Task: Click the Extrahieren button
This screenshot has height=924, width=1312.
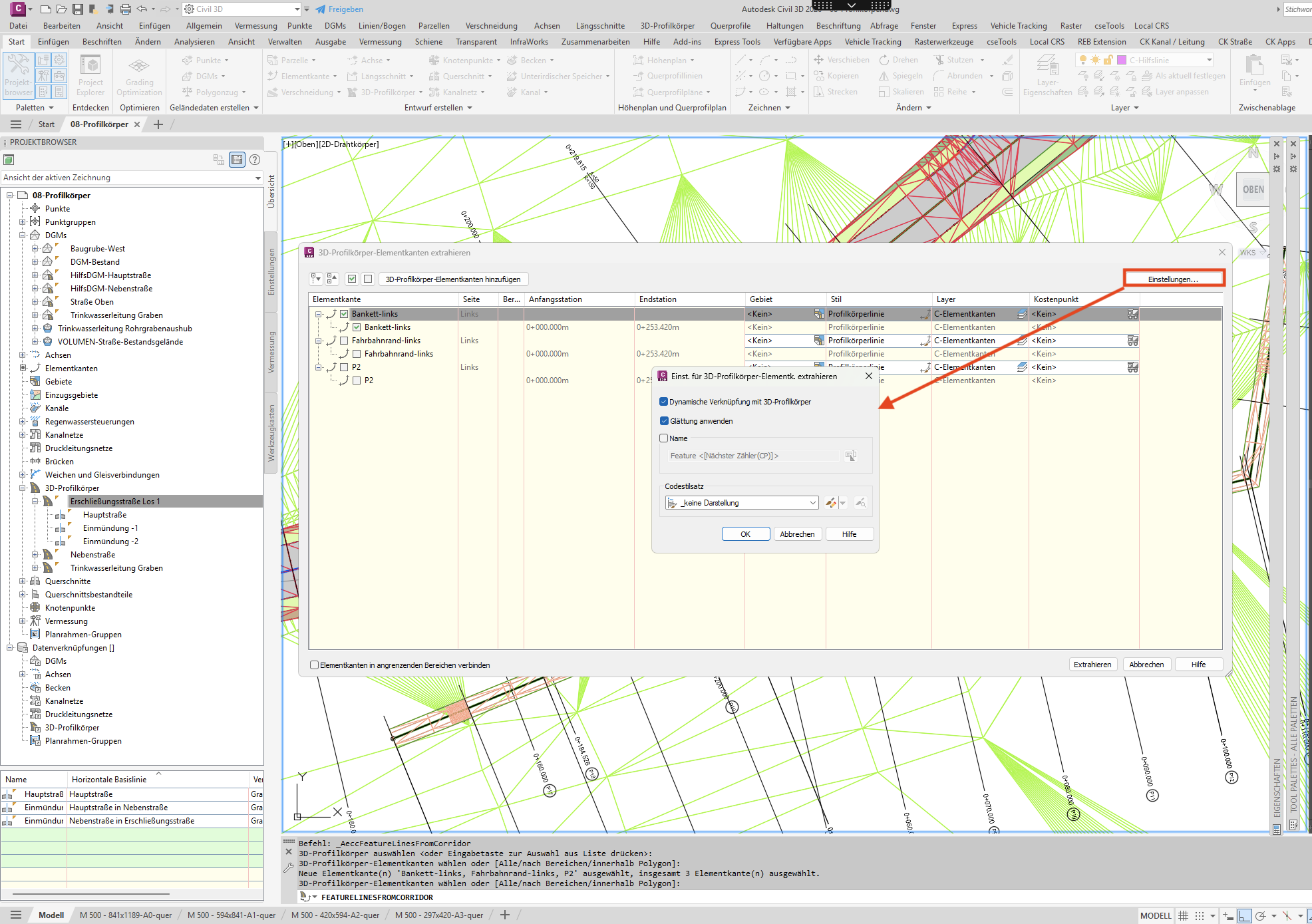Action: click(1092, 665)
